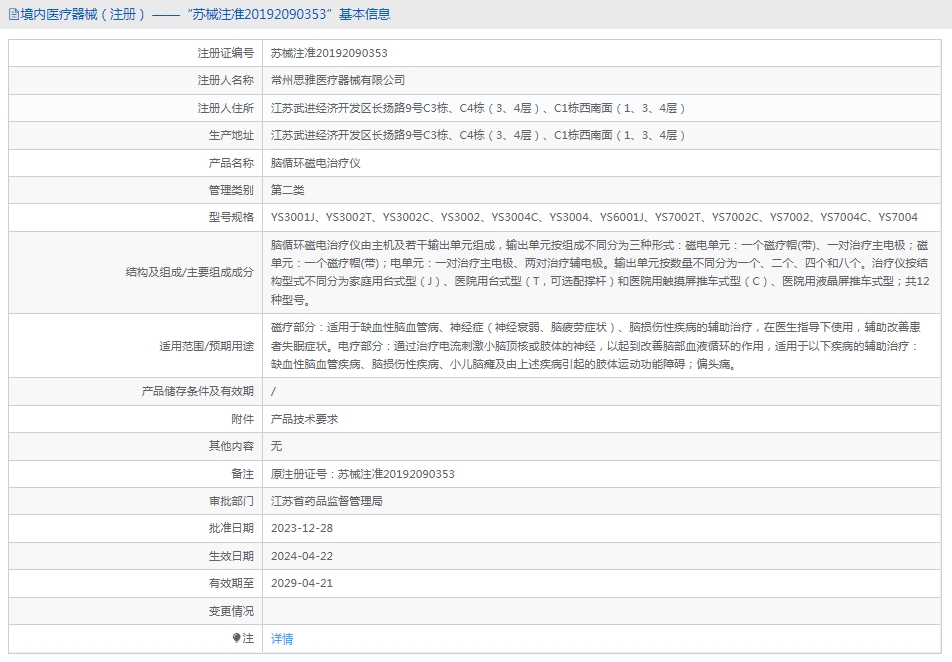Click the bulb icon beside 注 label
Screen dimensions: 952x662
point(236,638)
